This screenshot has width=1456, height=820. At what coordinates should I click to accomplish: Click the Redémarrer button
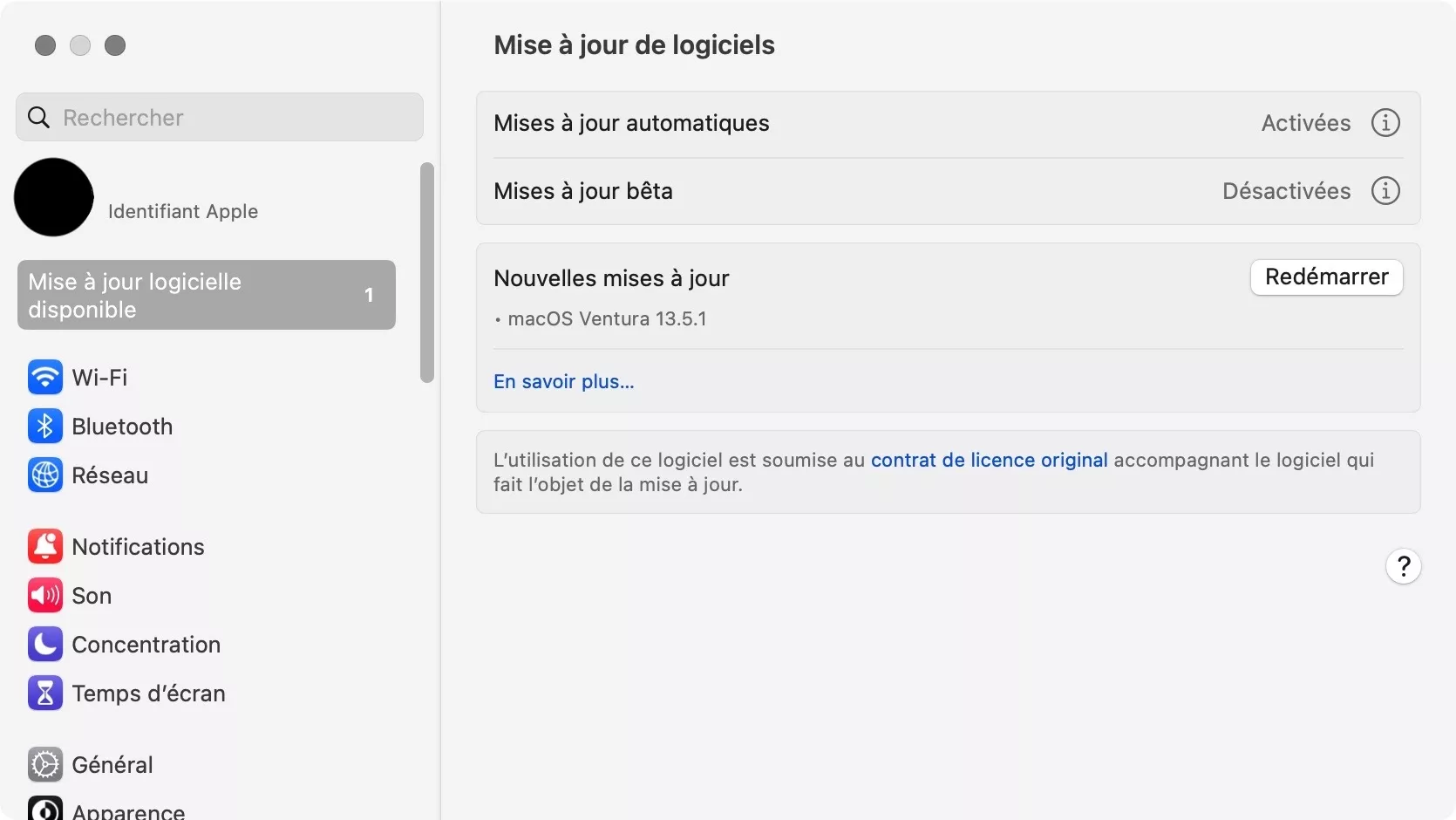coord(1326,277)
